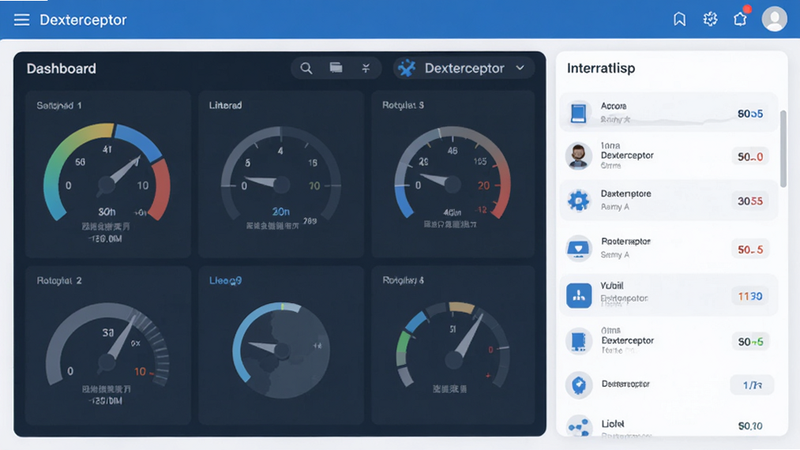Click the red S0..5 value badge

[x=750, y=249]
